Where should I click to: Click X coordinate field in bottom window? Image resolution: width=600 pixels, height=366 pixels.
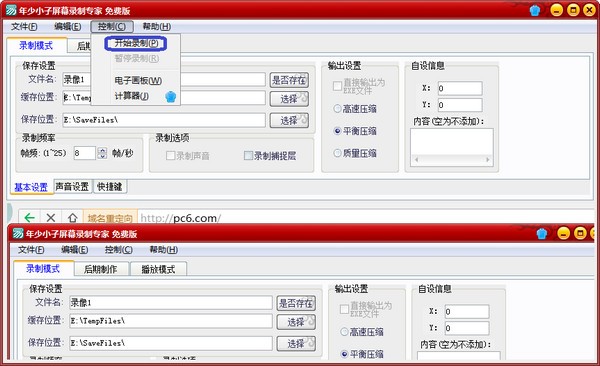[466, 312]
